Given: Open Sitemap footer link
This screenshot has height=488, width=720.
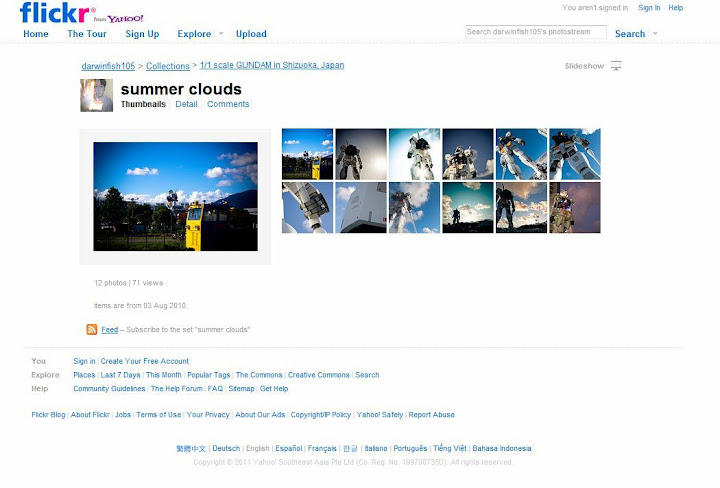Looking at the screenshot, I should click(242, 389).
